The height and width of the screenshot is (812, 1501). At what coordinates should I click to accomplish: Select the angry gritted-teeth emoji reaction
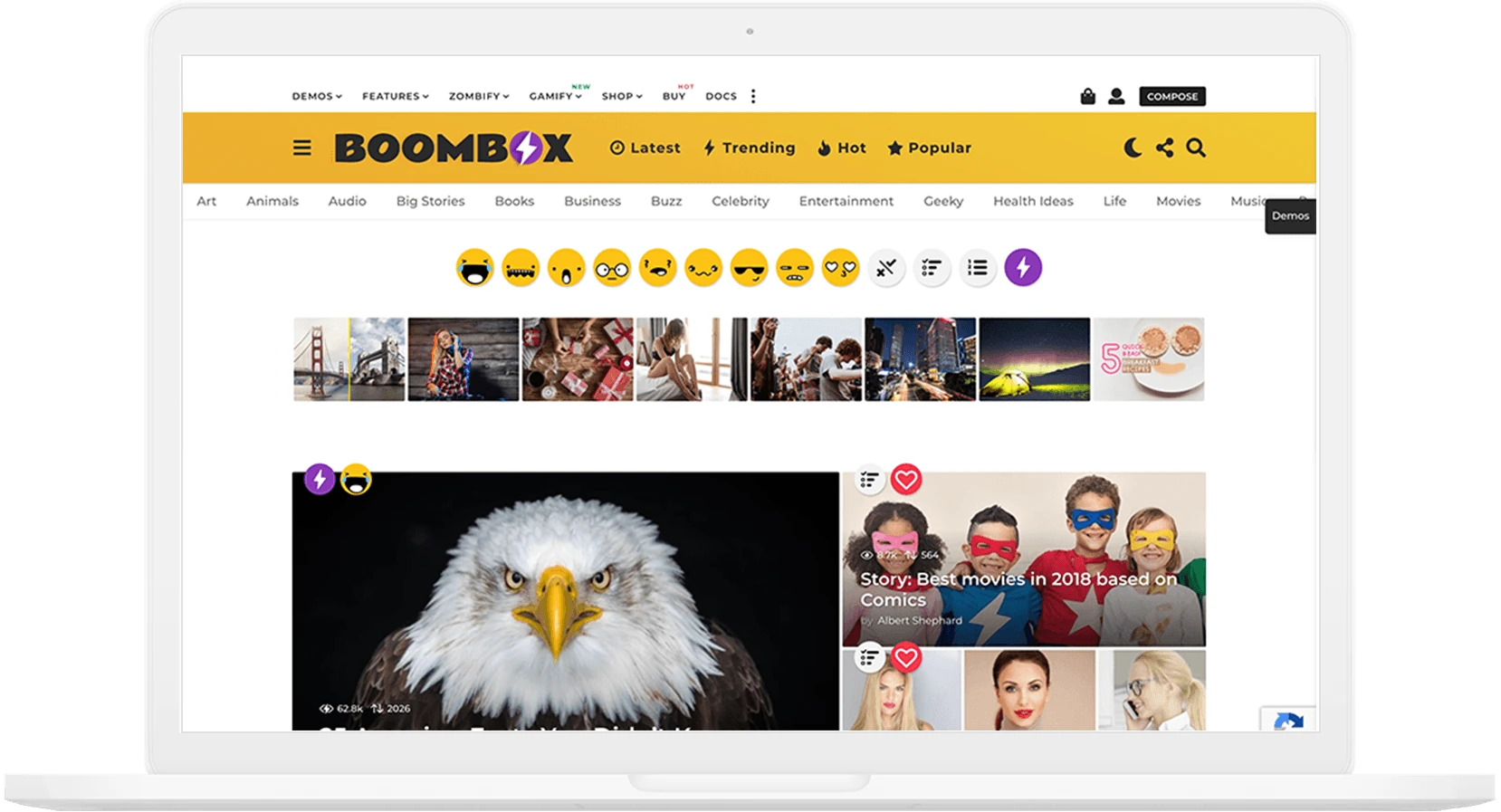point(795,268)
